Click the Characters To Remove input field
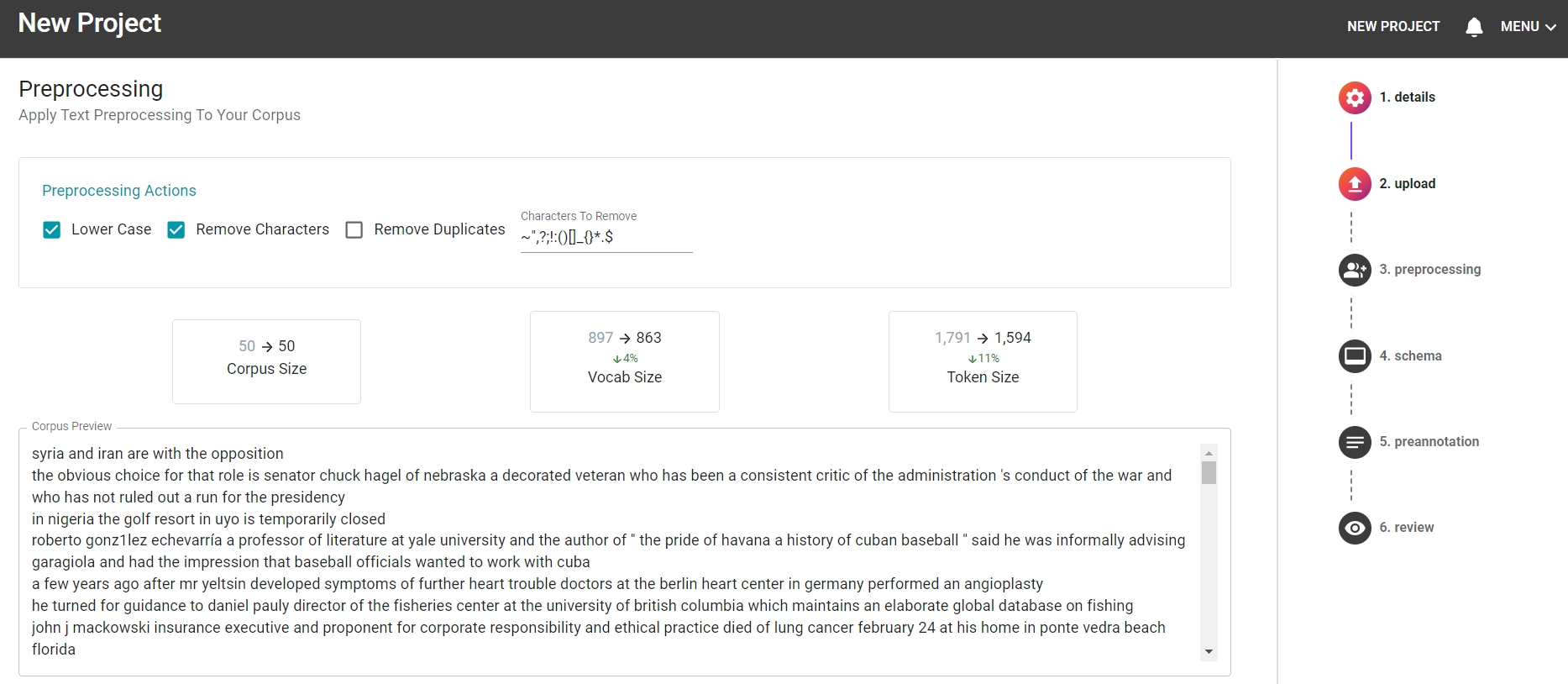The image size is (1568, 684). [606, 238]
